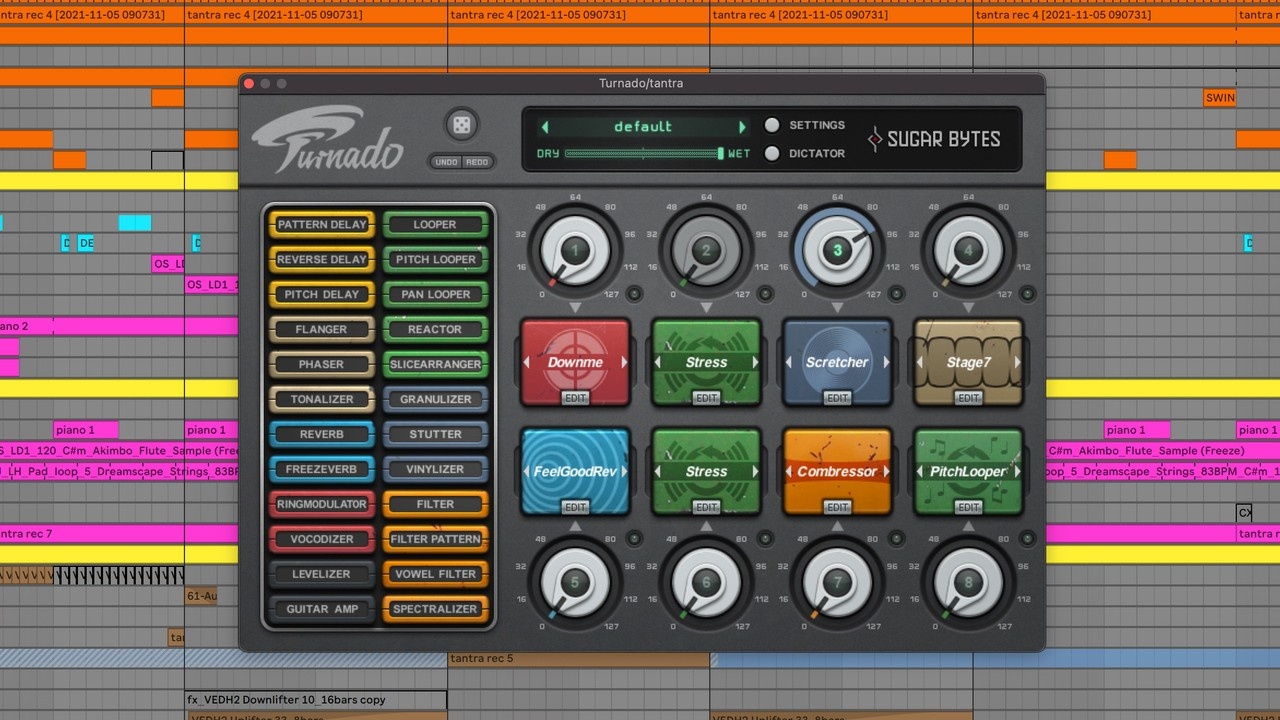The image size is (1280, 720).
Task: Choose GRANULIZER from the effect list
Action: click(x=435, y=399)
